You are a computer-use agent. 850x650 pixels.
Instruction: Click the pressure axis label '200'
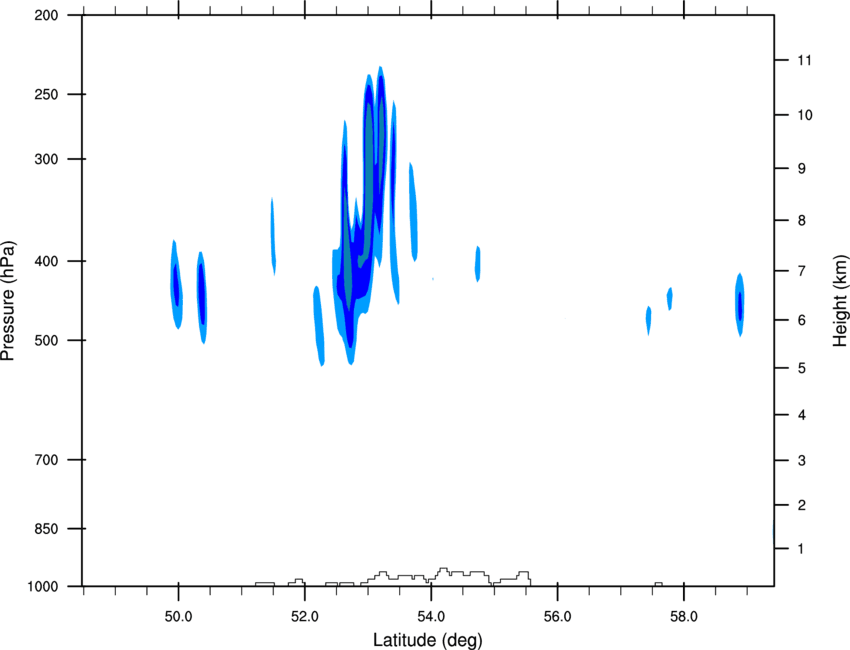point(46,15)
